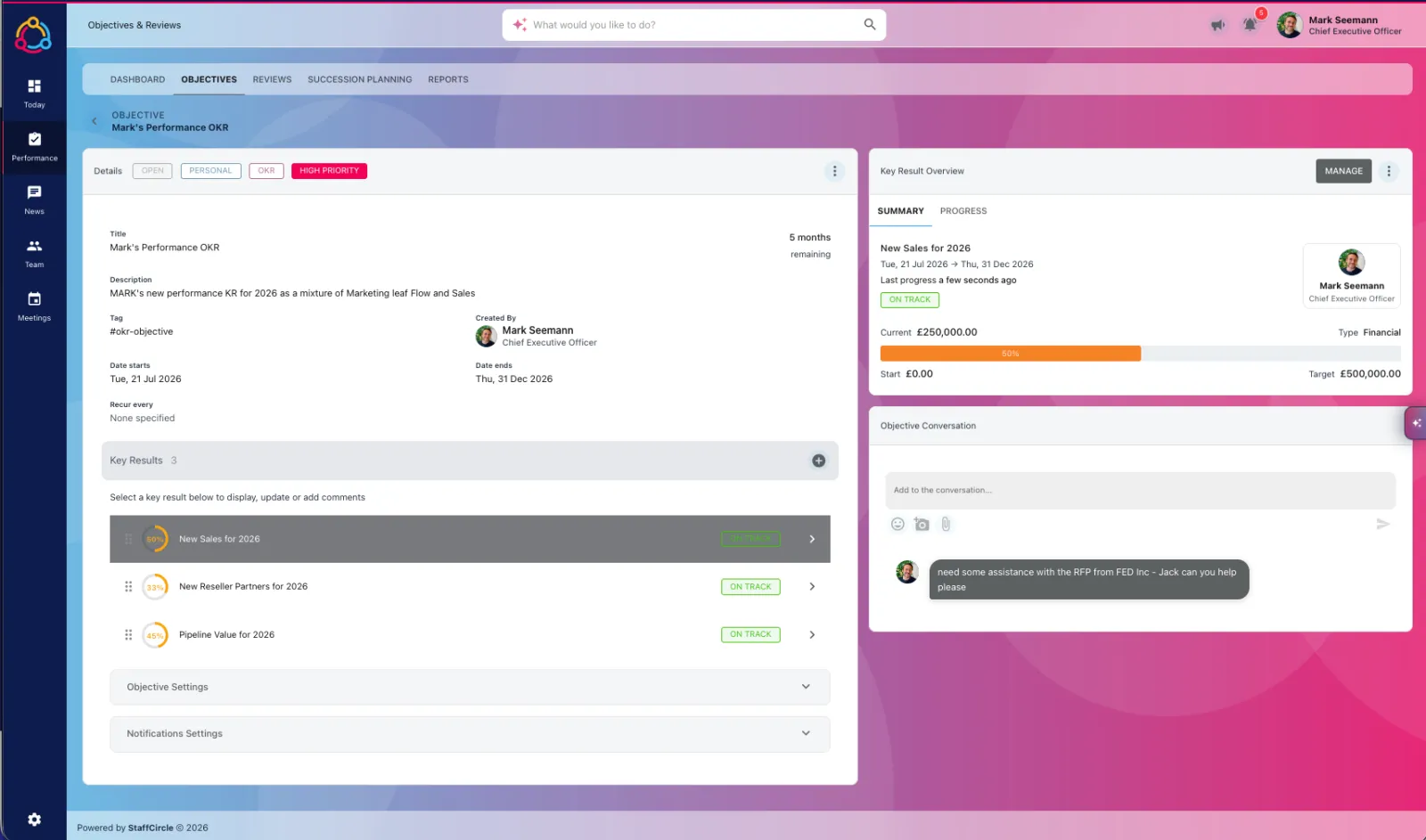Click the 'What would you like to do?' field
This screenshot has width=1426, height=840.
(x=693, y=25)
